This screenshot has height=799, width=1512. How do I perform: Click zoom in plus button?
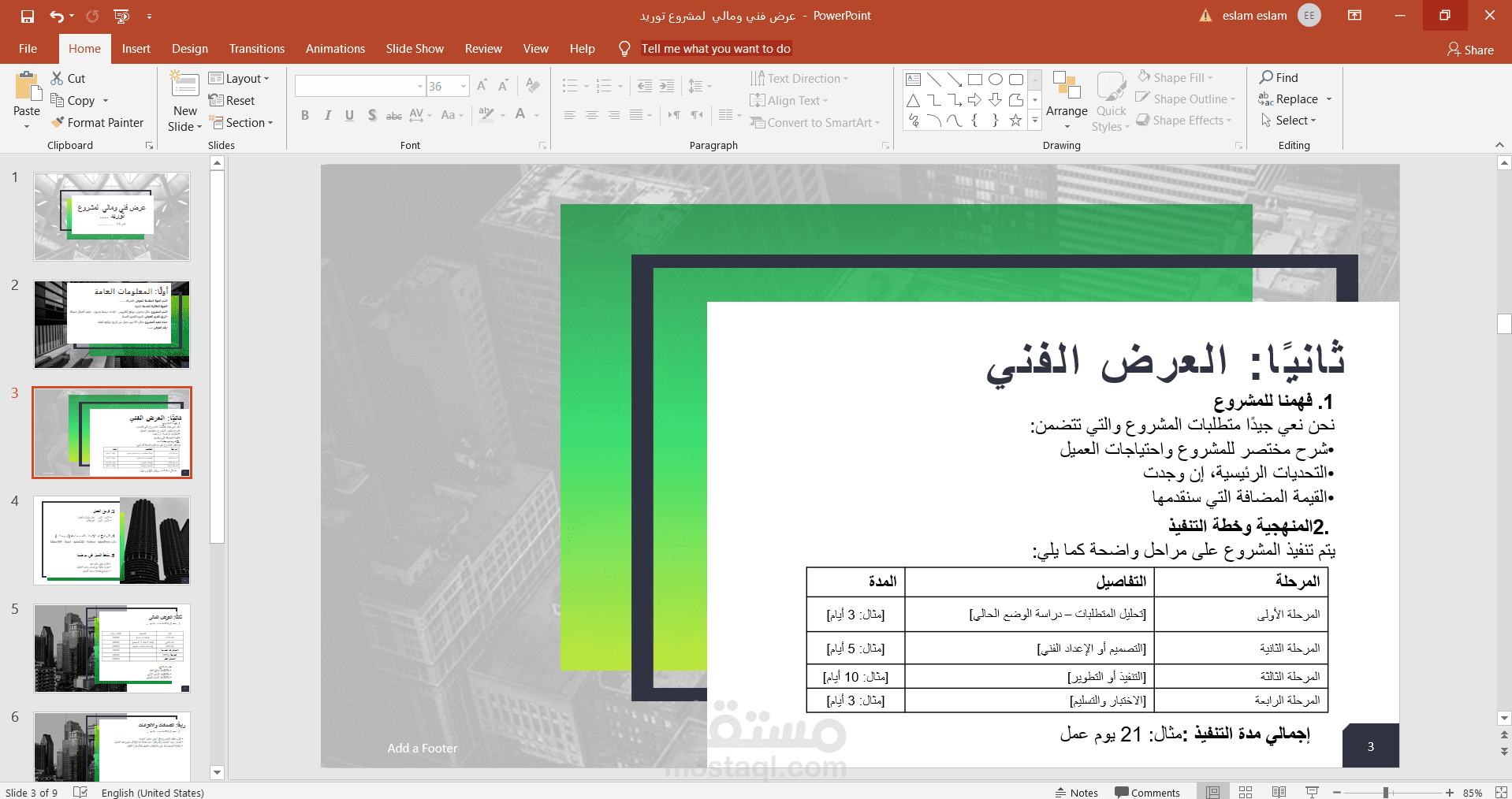1449,792
